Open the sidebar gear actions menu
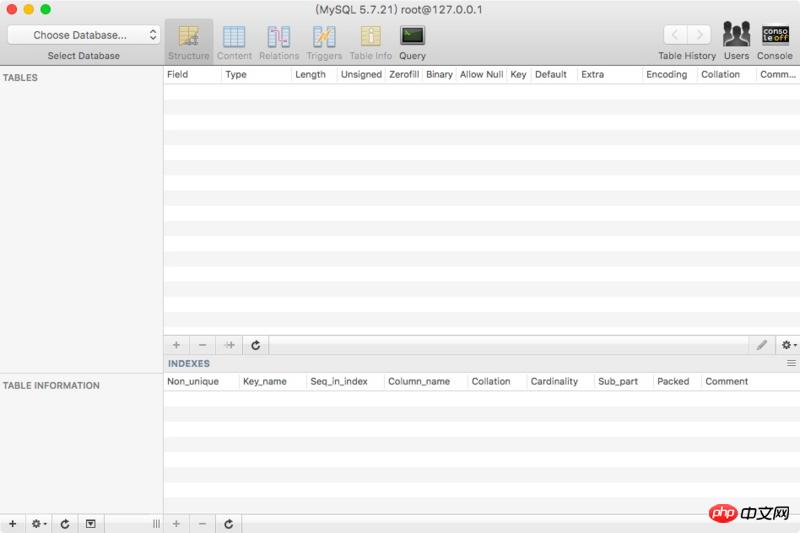 tap(39, 524)
